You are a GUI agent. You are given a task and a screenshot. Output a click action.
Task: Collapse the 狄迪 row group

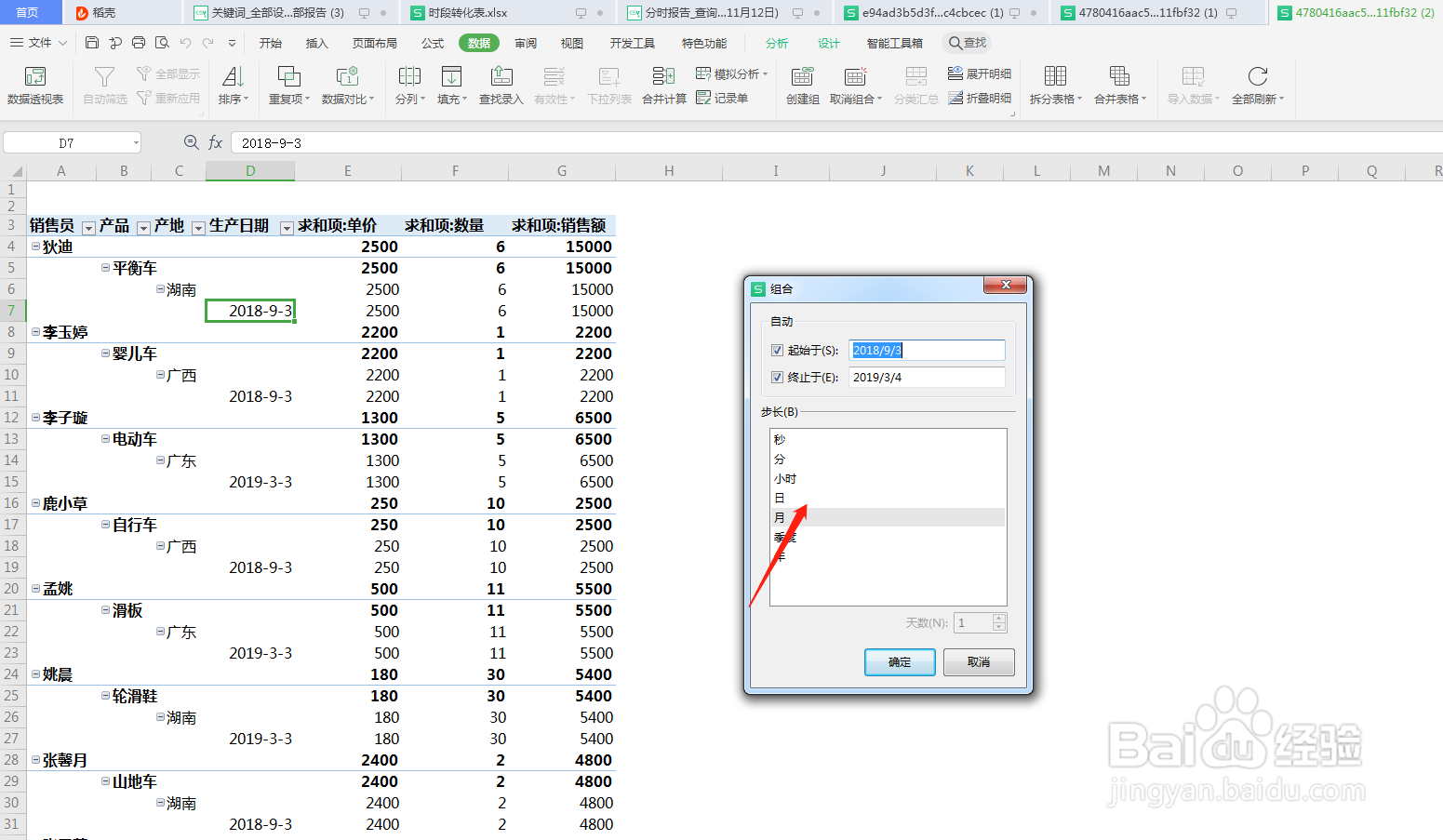35,247
